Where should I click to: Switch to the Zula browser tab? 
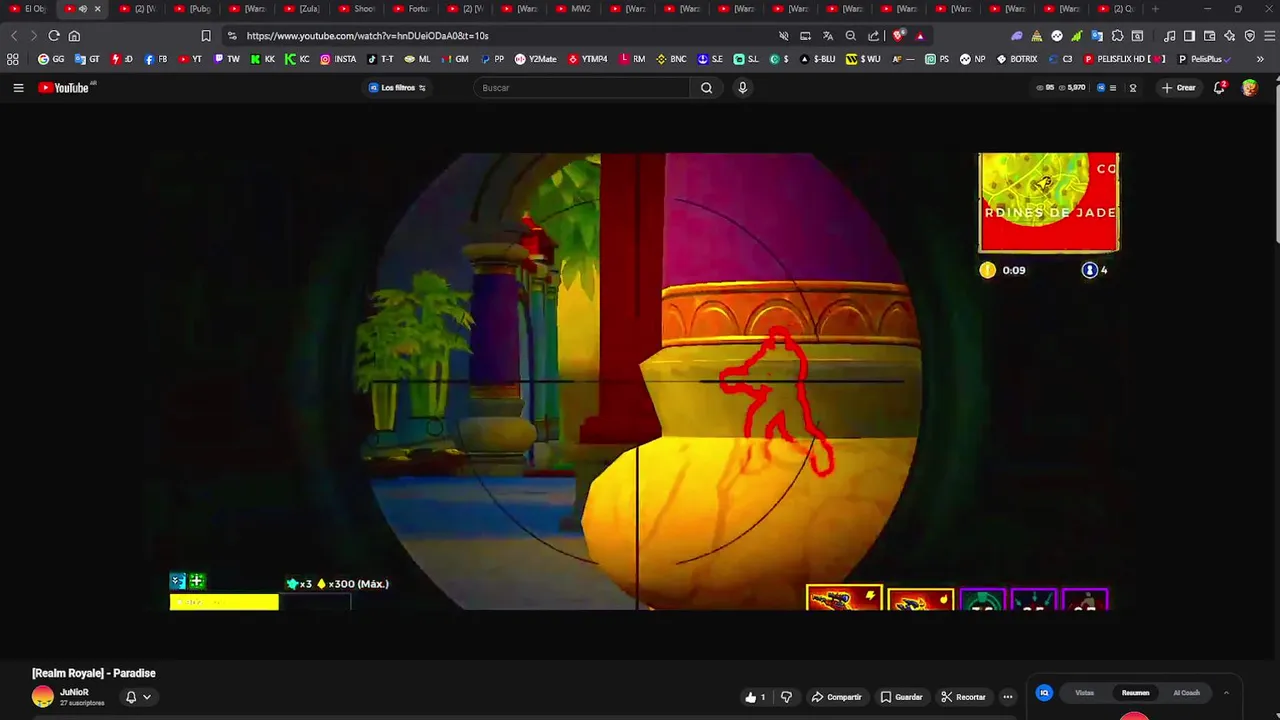303,9
